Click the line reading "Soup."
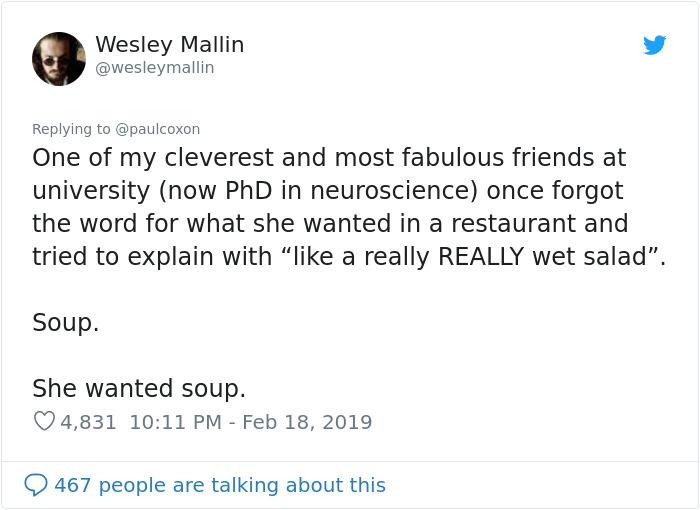The height and width of the screenshot is (510, 700). [66, 323]
